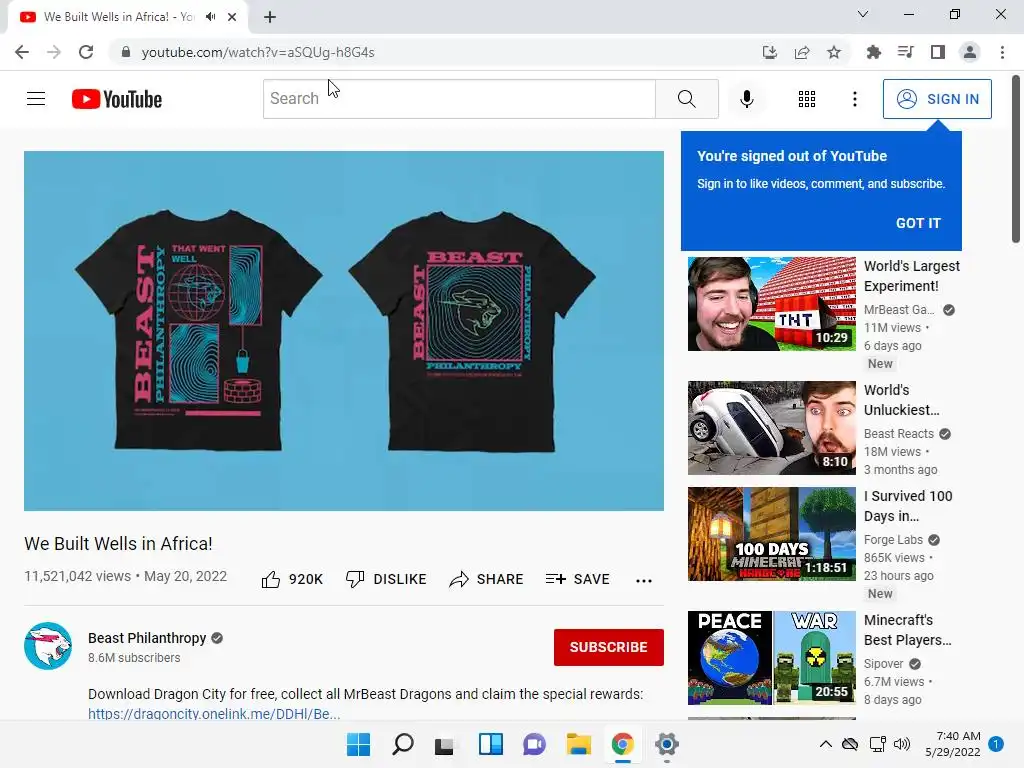Bookmark this tab with the star icon
The height and width of the screenshot is (768, 1024).
tap(834, 52)
